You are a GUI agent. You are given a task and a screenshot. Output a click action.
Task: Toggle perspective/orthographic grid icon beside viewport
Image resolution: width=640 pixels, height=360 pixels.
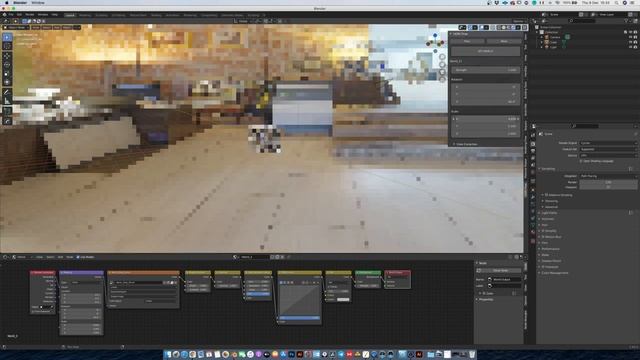click(x=442, y=80)
